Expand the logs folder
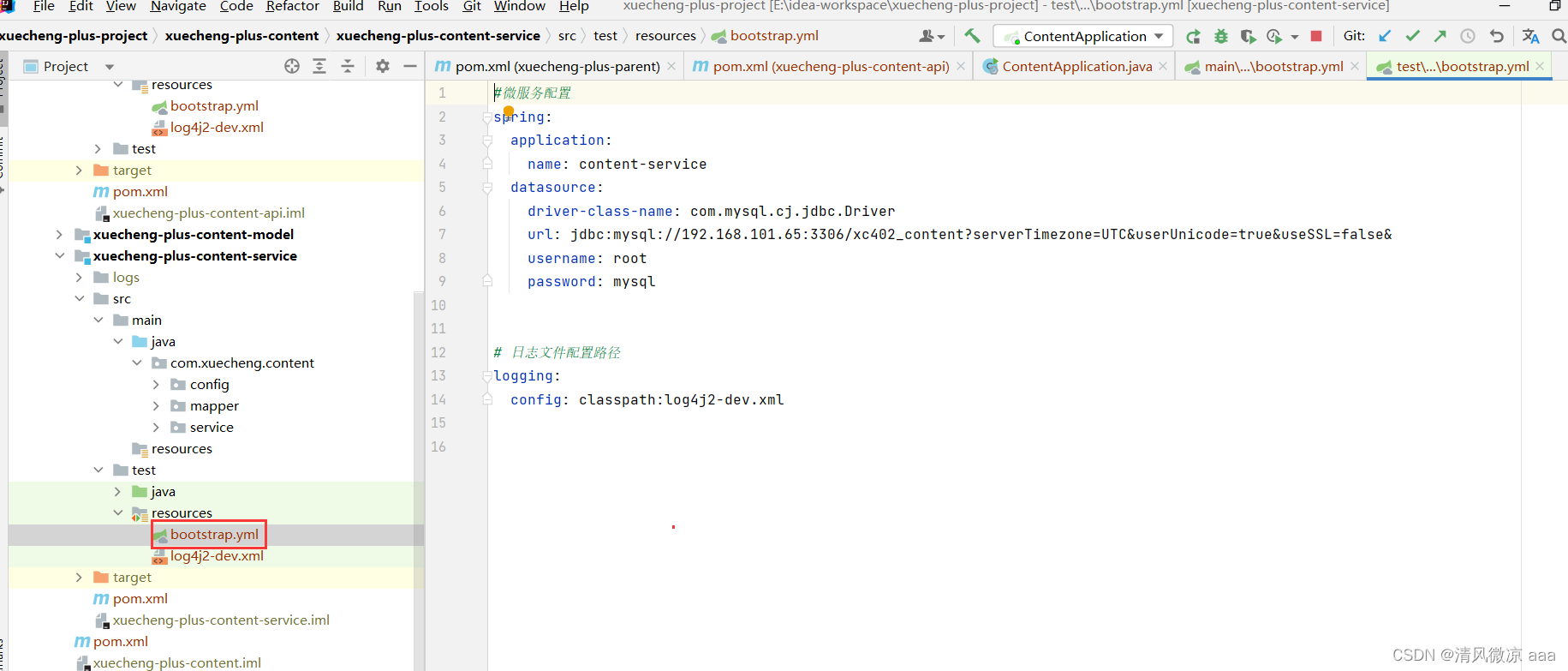1568x671 pixels. [x=79, y=277]
